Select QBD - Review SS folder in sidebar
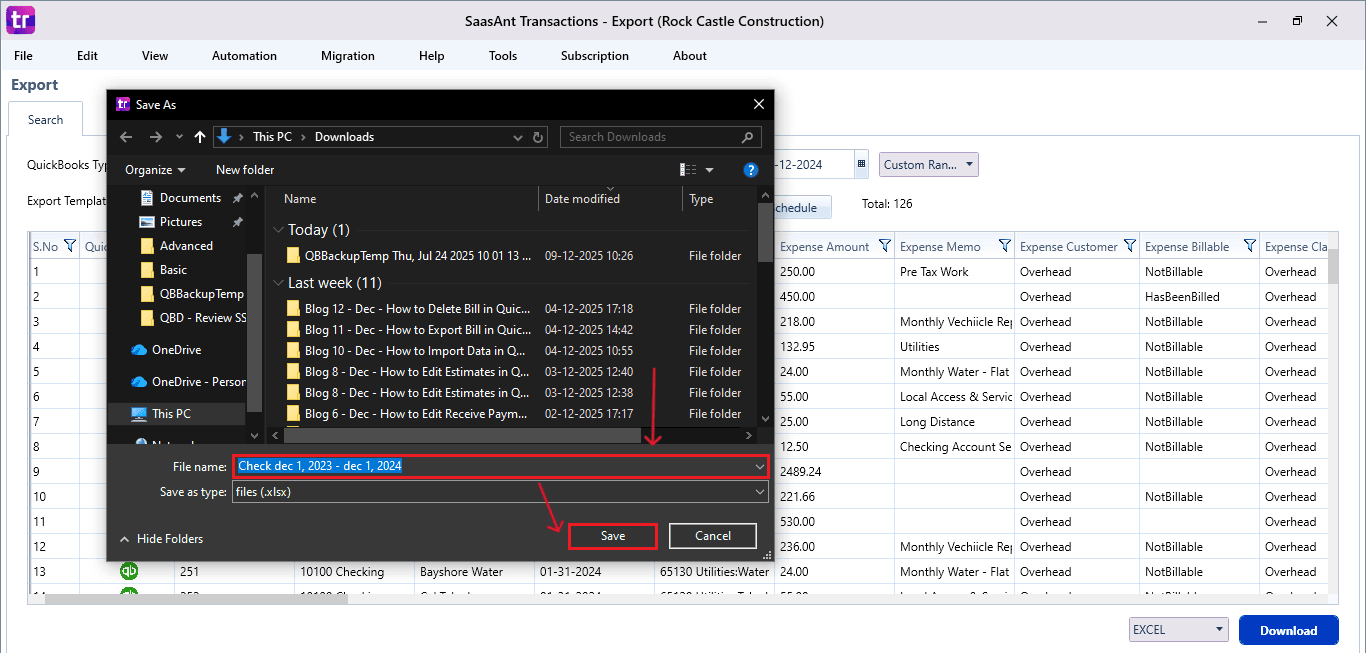Image resolution: width=1366 pixels, height=653 pixels. click(202, 318)
